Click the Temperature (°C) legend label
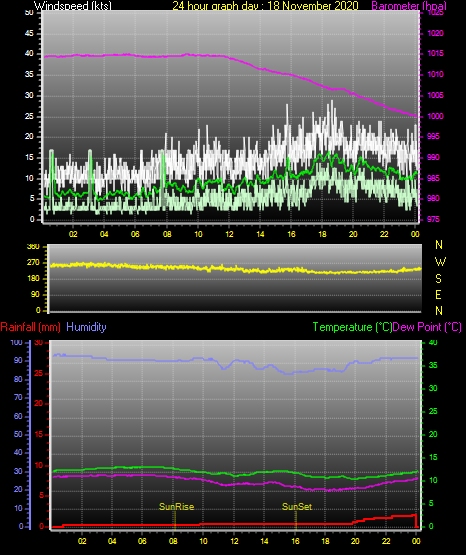 [x=352, y=327]
